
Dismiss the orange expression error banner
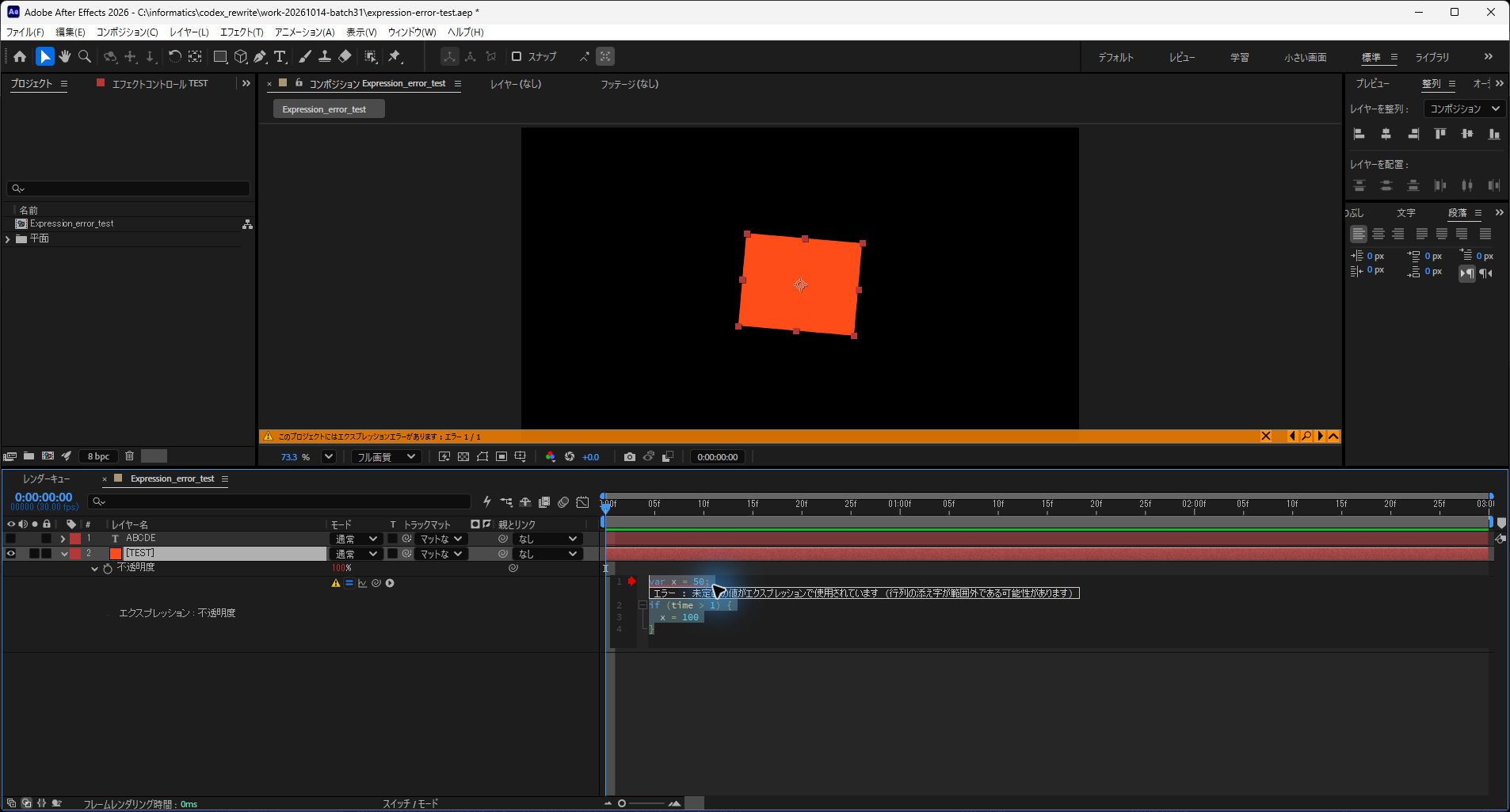[1266, 436]
